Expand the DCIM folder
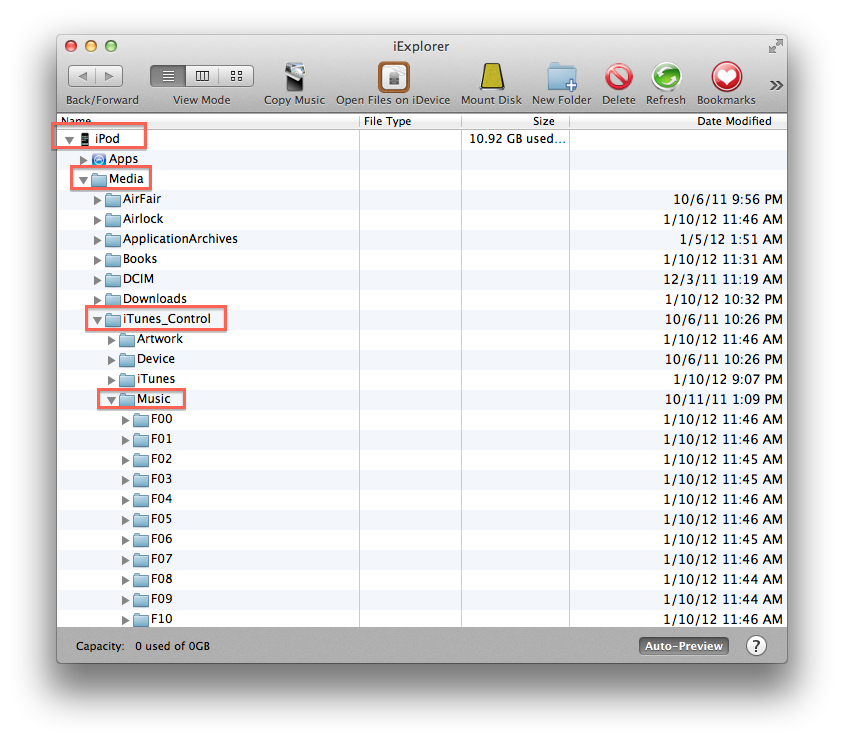Viewport: 844px width, 742px height. (x=97, y=280)
